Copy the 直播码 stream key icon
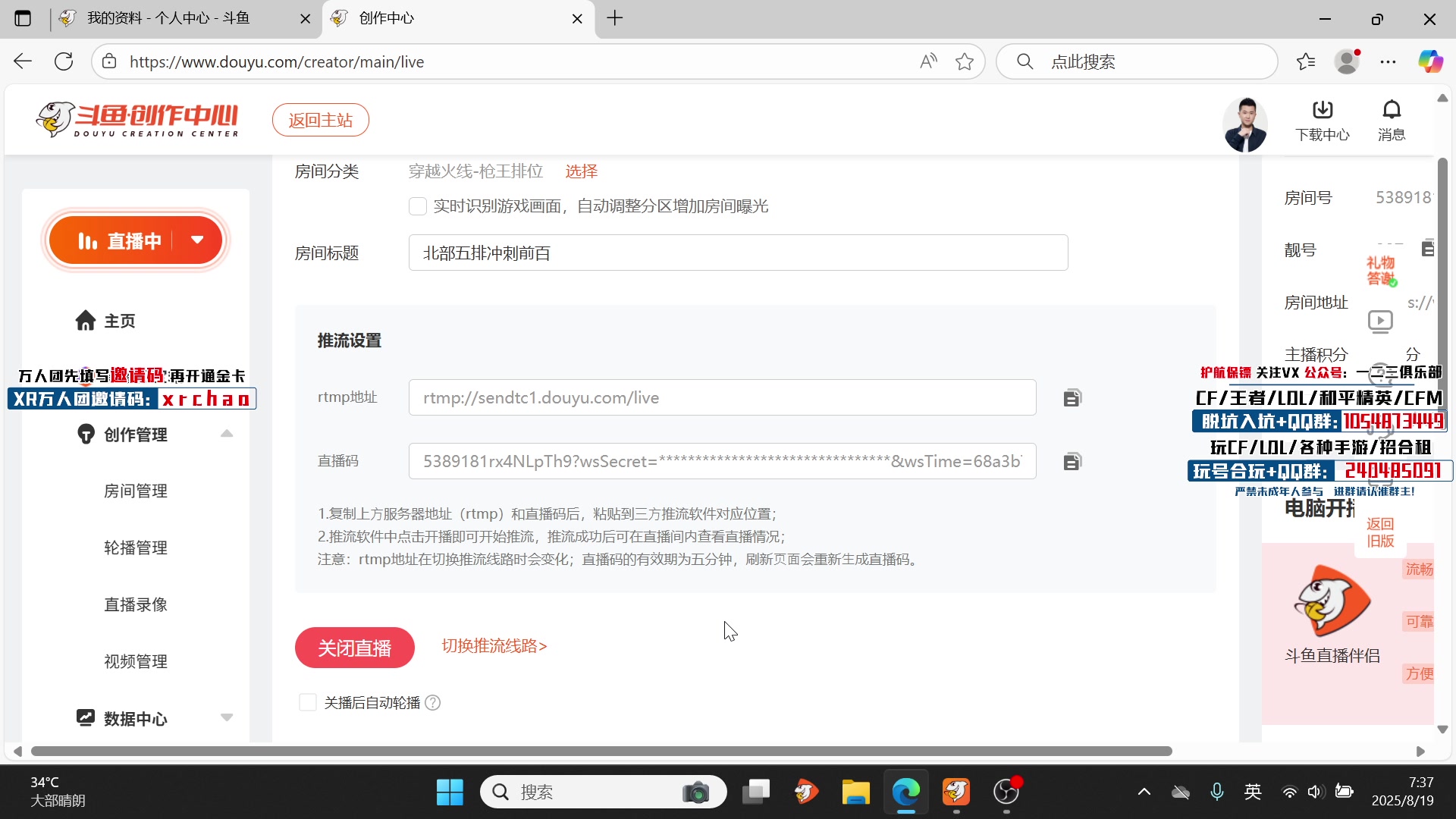 [x=1072, y=462]
